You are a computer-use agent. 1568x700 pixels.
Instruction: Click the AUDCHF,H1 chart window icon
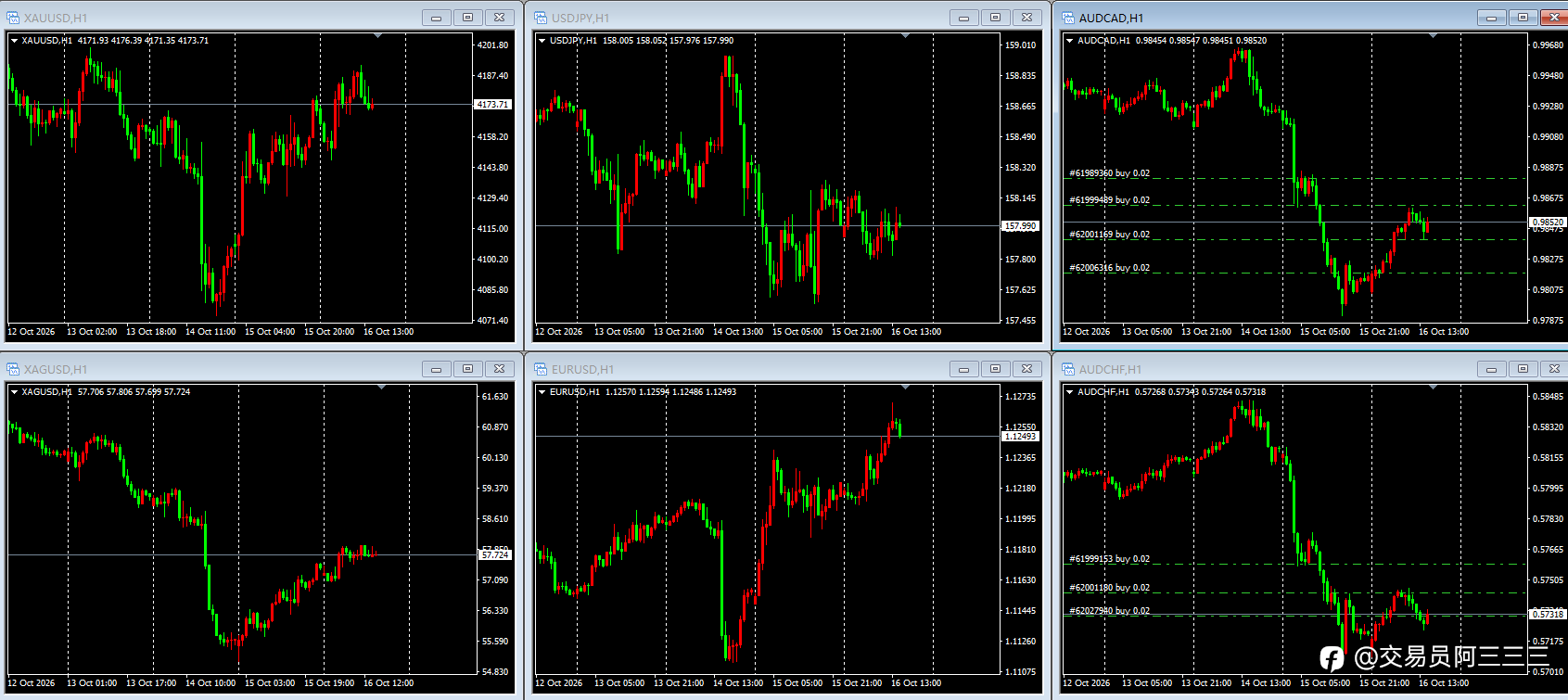point(1068,369)
